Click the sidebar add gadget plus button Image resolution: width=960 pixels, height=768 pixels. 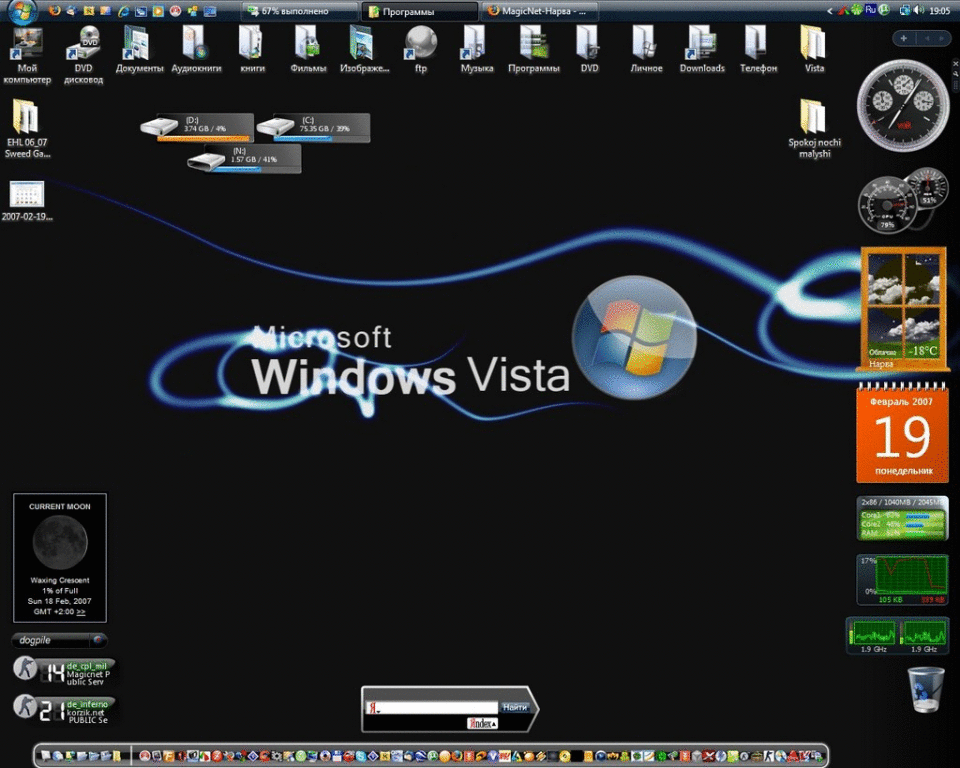(904, 38)
